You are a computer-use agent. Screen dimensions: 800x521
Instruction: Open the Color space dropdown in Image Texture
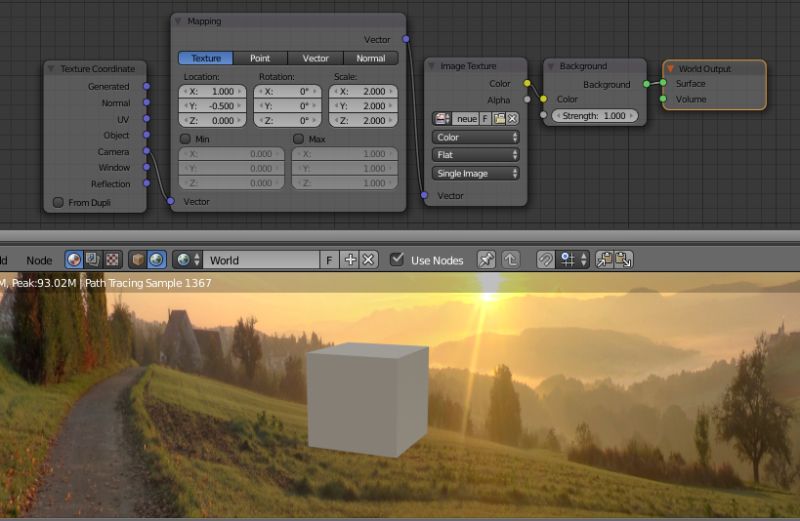point(476,137)
